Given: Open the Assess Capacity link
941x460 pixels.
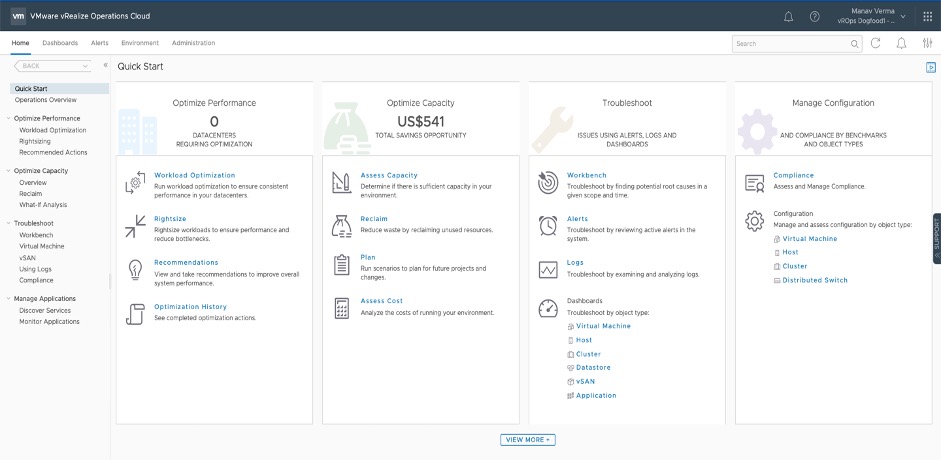Looking at the screenshot, I should point(389,175).
